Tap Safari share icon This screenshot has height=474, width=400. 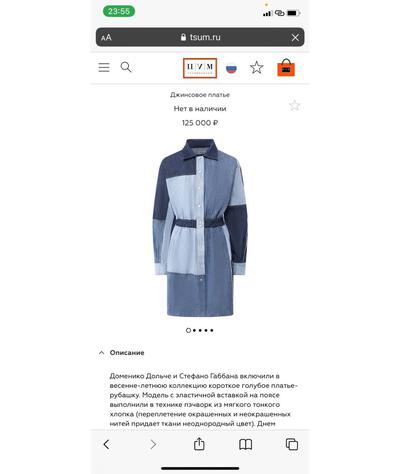point(199,444)
